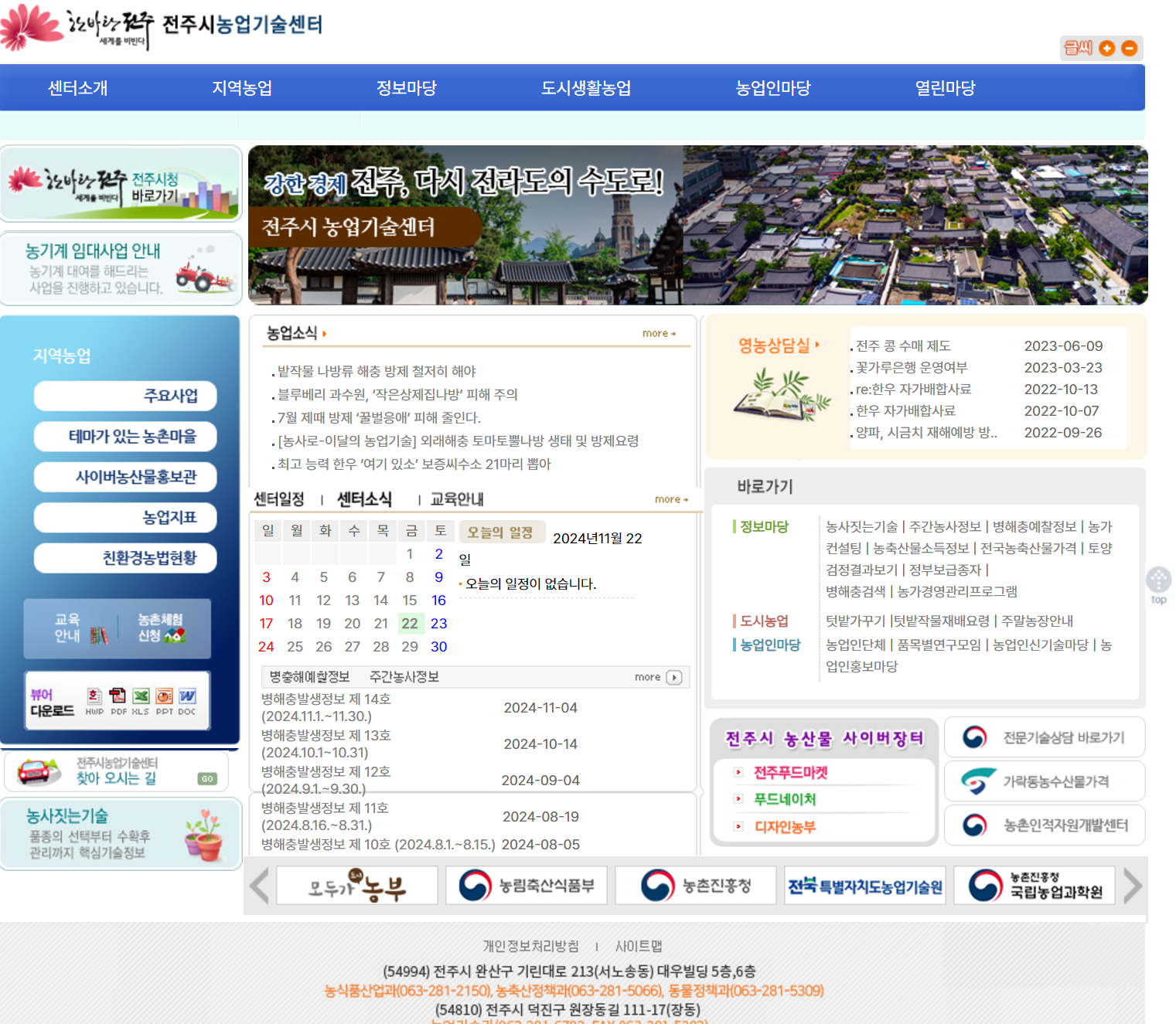
Task: Open the 농림축산식품부 banner logo
Action: [x=526, y=886]
